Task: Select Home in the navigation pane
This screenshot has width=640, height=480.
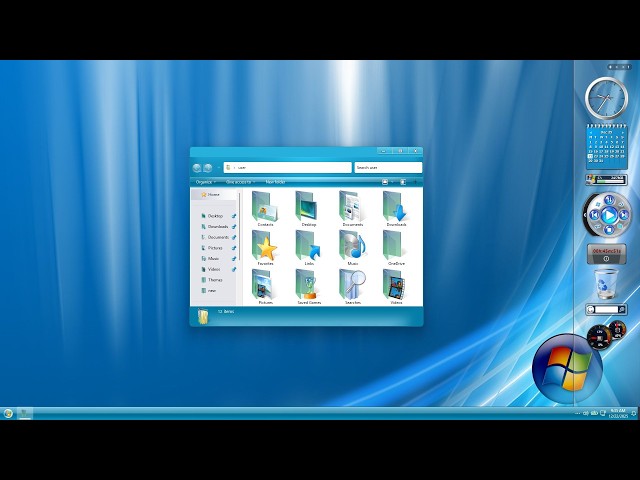Action: coord(213,195)
